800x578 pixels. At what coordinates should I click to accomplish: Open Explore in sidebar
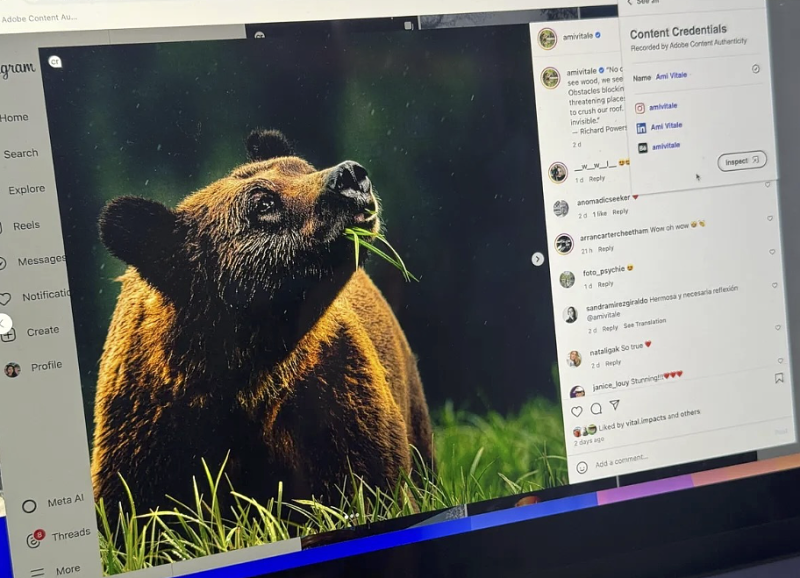(27, 189)
